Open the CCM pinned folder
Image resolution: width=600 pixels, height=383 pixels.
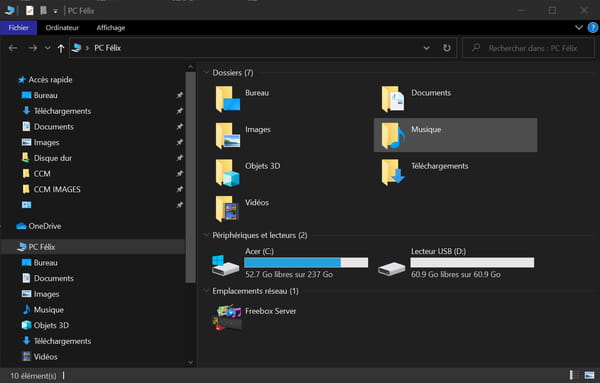42,174
